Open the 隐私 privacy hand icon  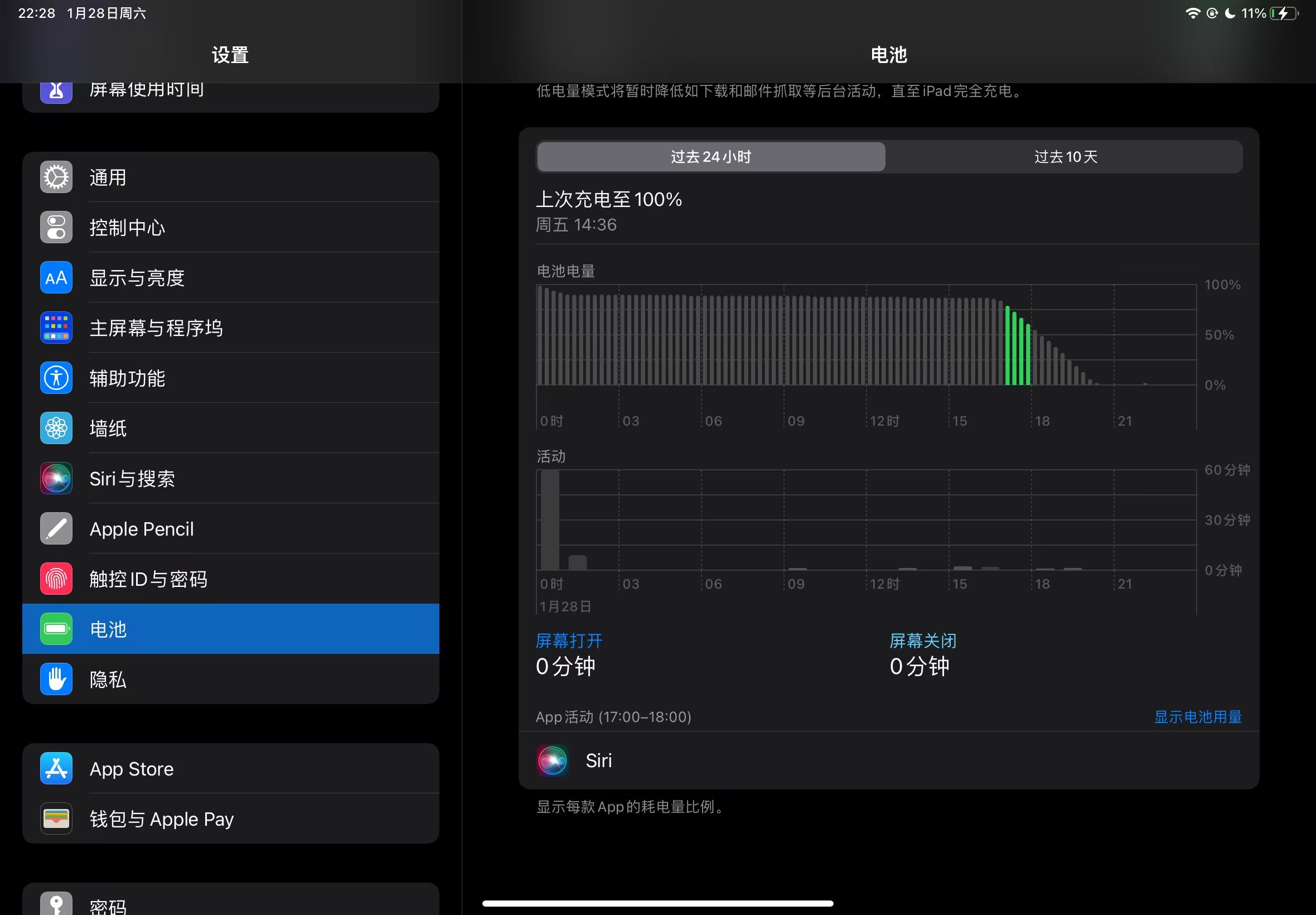56,680
